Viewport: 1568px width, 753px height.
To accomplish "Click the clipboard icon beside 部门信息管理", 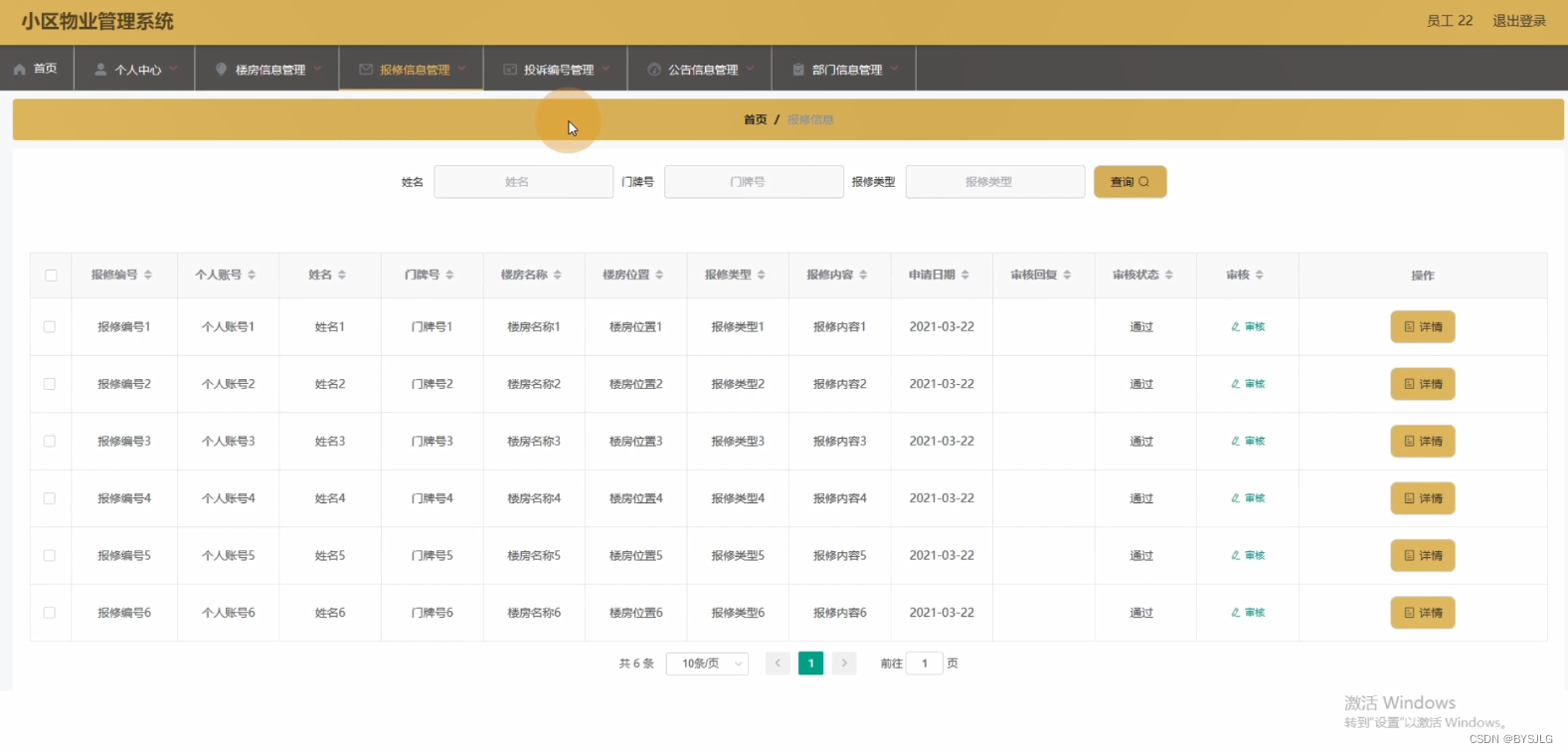I will (x=798, y=70).
